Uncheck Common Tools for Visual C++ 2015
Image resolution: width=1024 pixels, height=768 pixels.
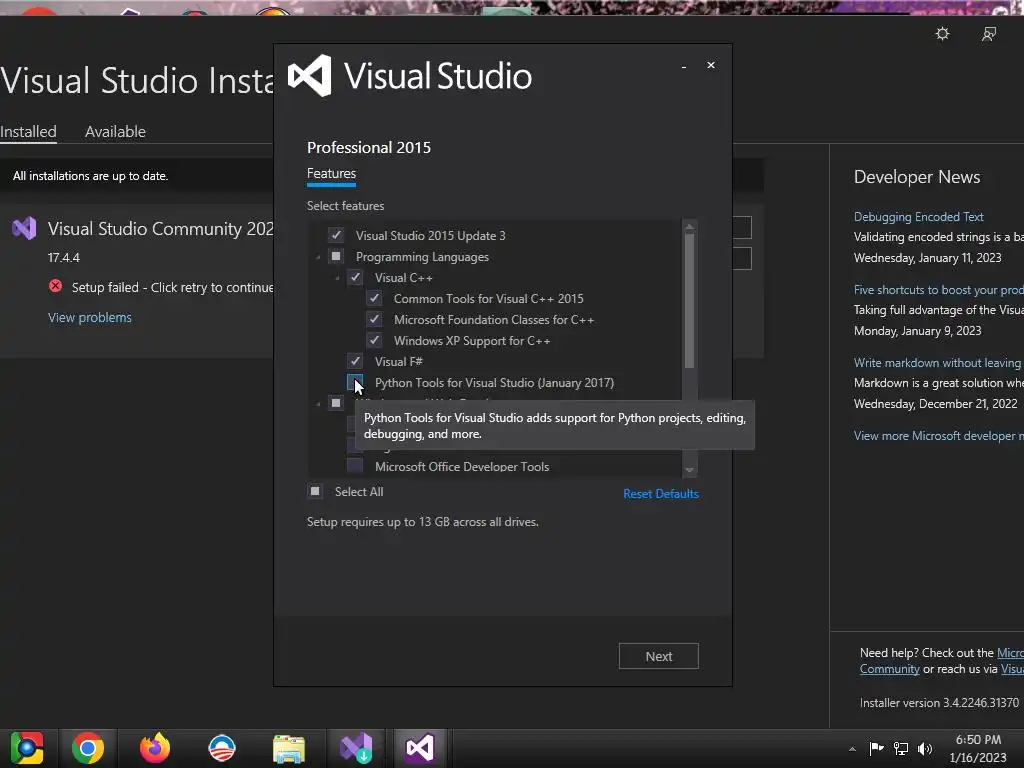point(374,298)
